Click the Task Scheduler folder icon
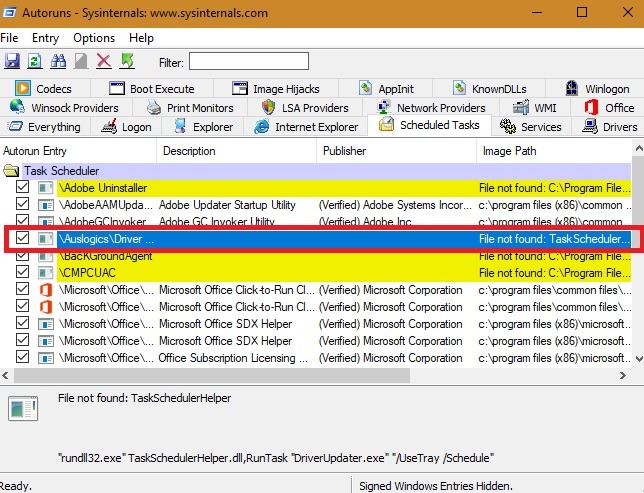This screenshot has height=493, width=644. (11, 170)
